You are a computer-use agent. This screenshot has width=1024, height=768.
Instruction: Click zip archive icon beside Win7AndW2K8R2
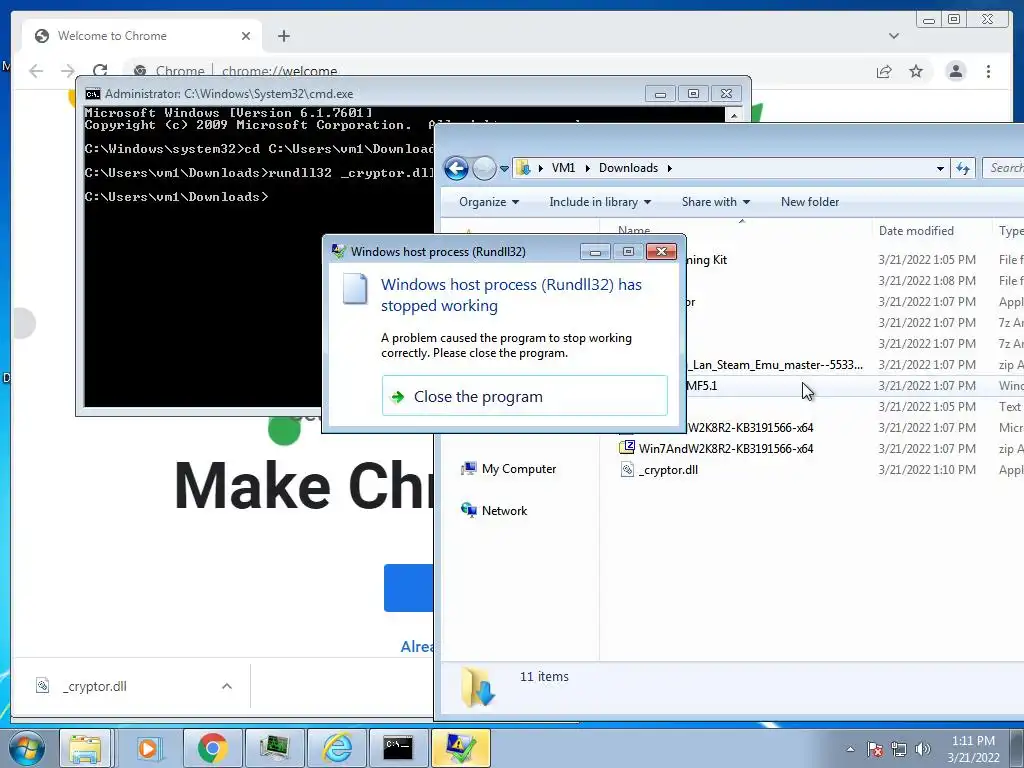(627, 448)
